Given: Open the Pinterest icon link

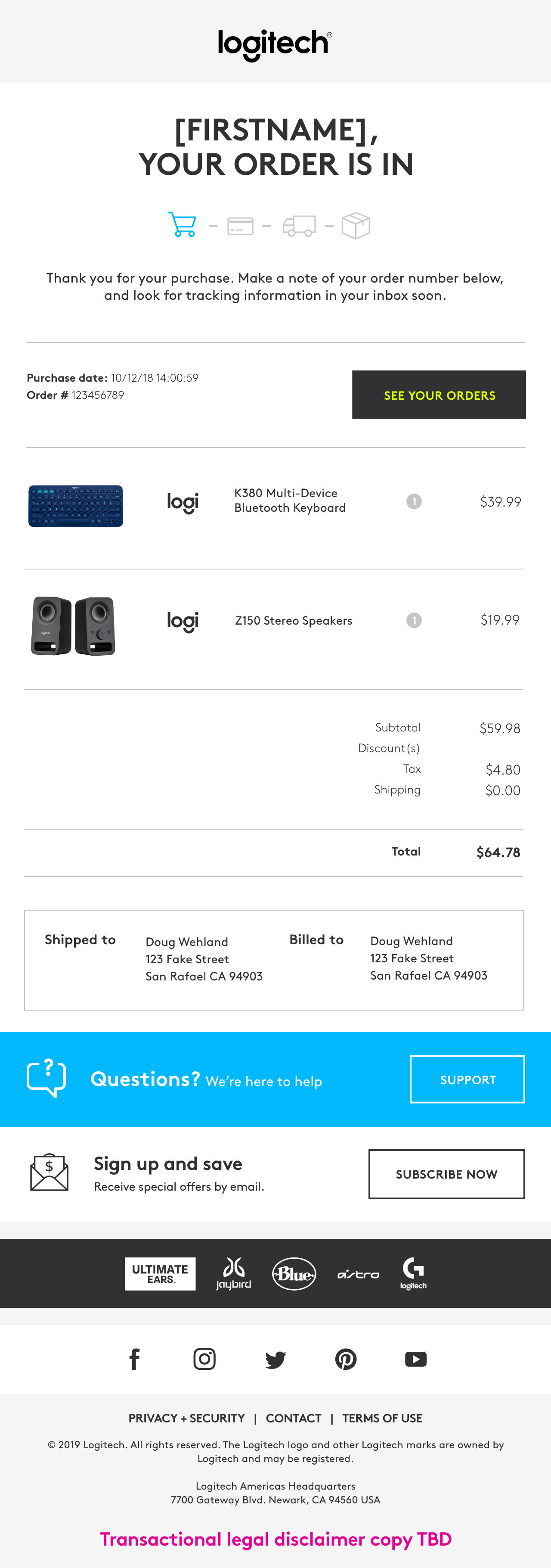Looking at the screenshot, I should pos(346,1359).
